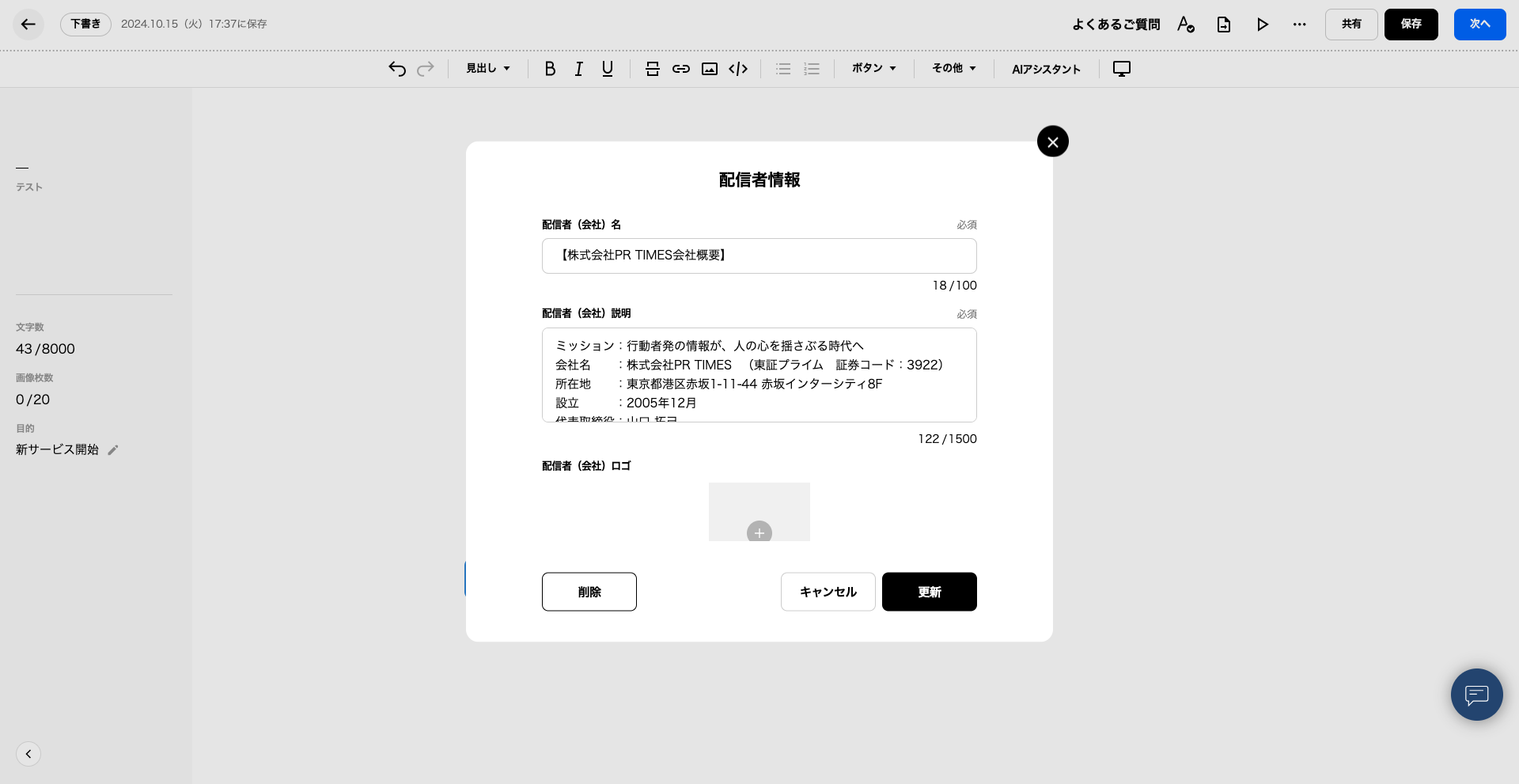Open the embed code icon
The image size is (1519, 784).
point(738,69)
